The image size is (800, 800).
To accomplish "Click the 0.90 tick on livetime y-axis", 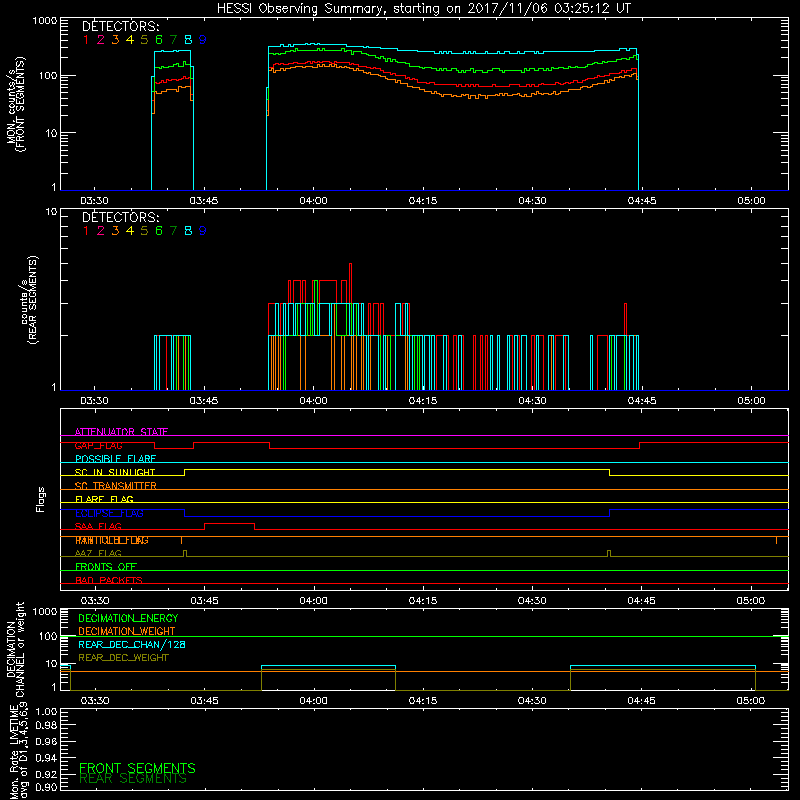I will 46,787.
